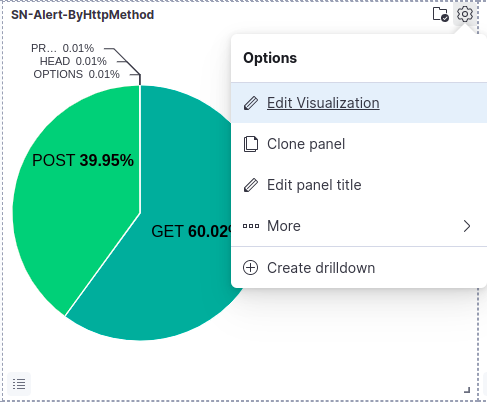Click the pencil icon beside Edit panel title

tap(251, 185)
